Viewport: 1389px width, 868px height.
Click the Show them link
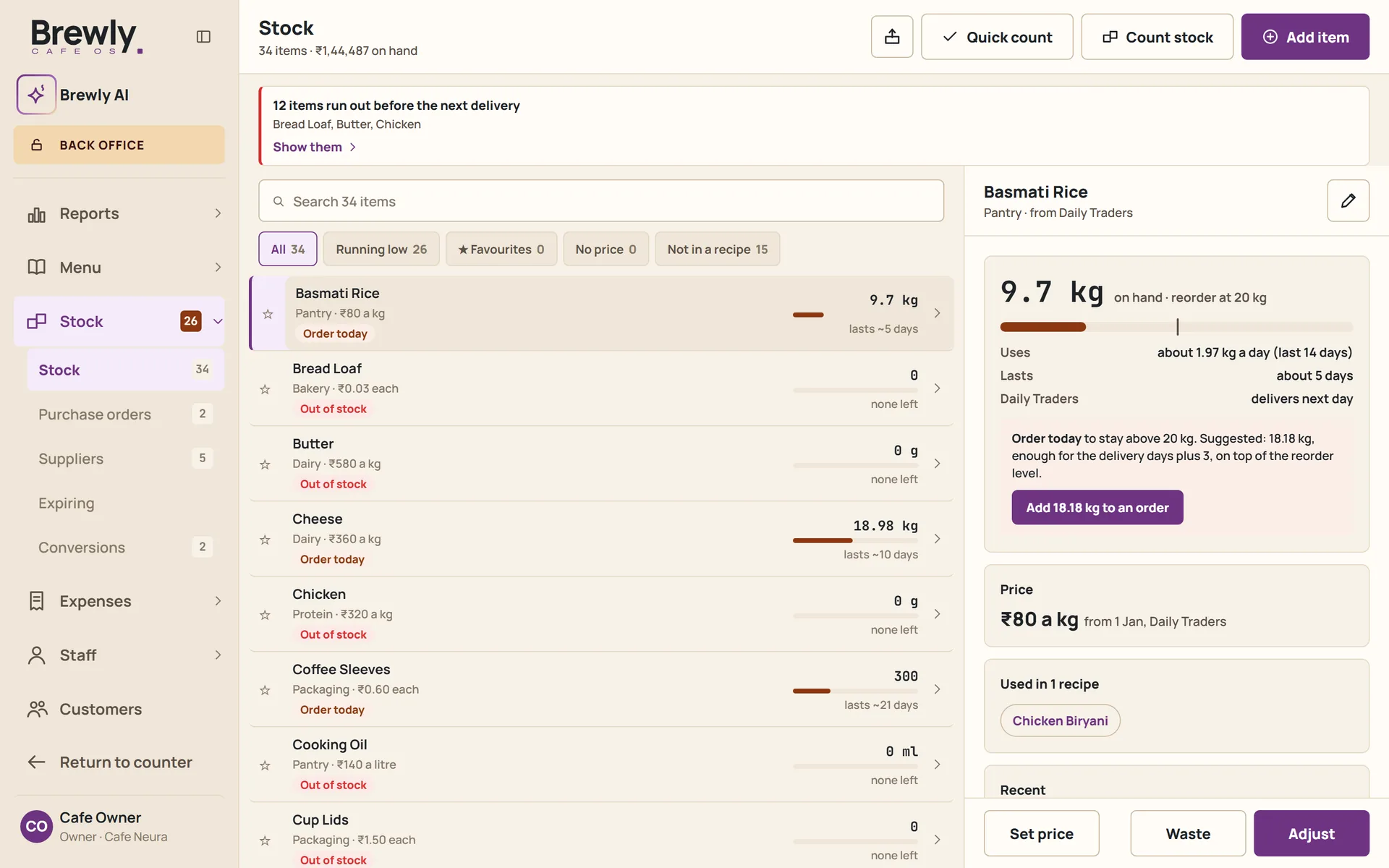pyautogui.click(x=315, y=147)
